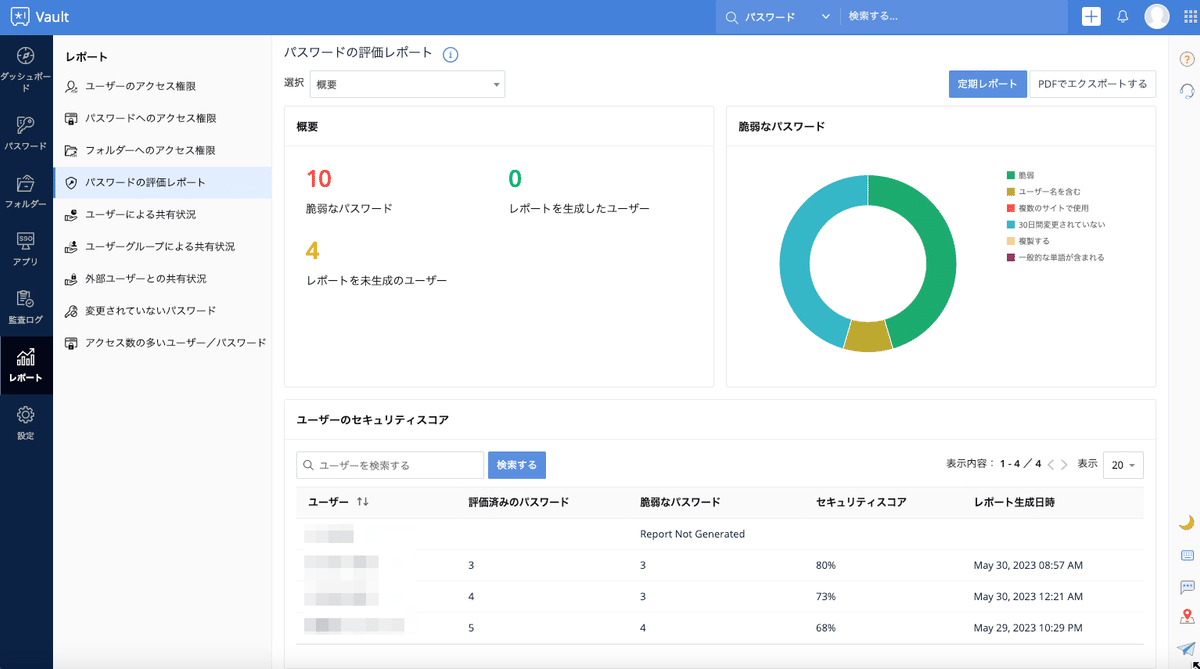Open the chat bubble icon

(1187, 587)
